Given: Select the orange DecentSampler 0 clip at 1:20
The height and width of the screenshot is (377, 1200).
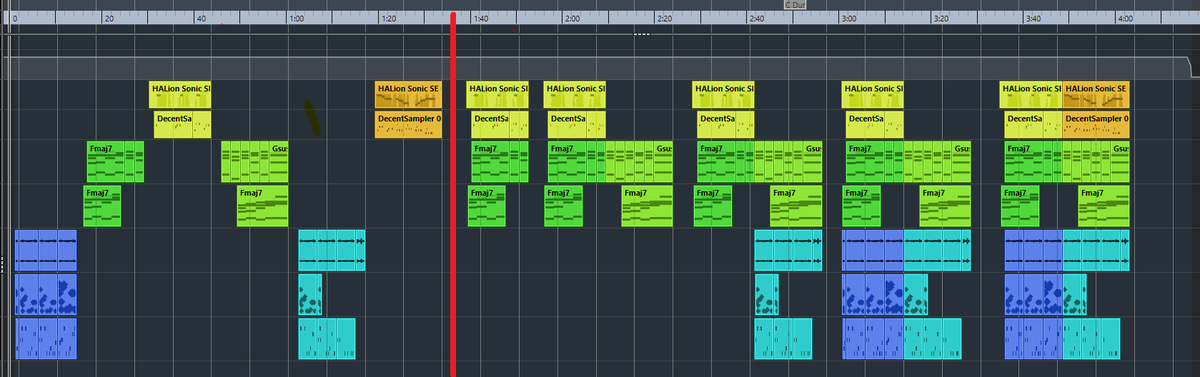Looking at the screenshot, I should click(408, 124).
